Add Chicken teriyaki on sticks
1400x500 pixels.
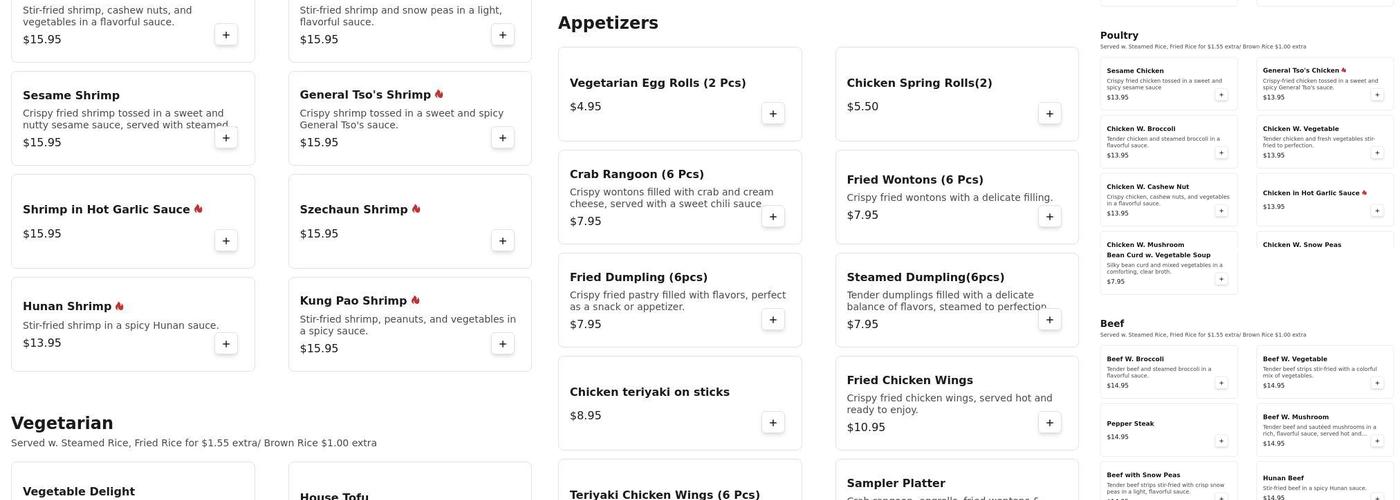coord(773,423)
